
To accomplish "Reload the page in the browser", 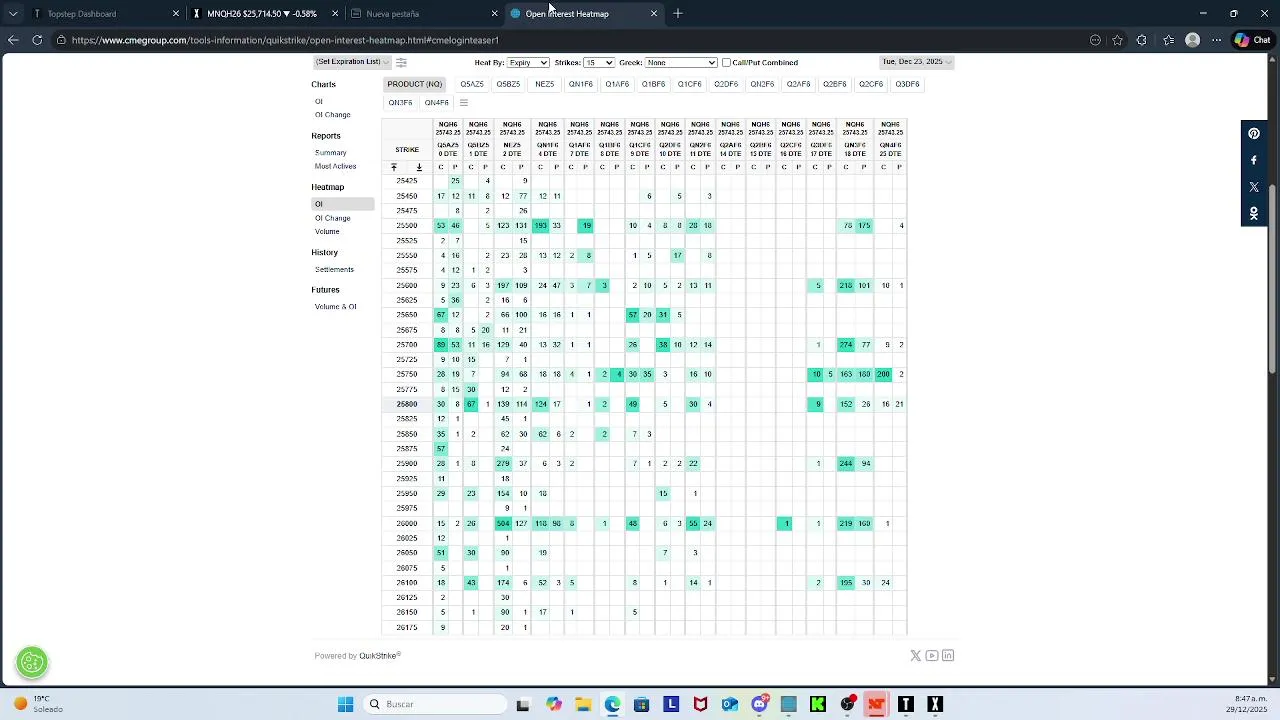I will point(37,40).
